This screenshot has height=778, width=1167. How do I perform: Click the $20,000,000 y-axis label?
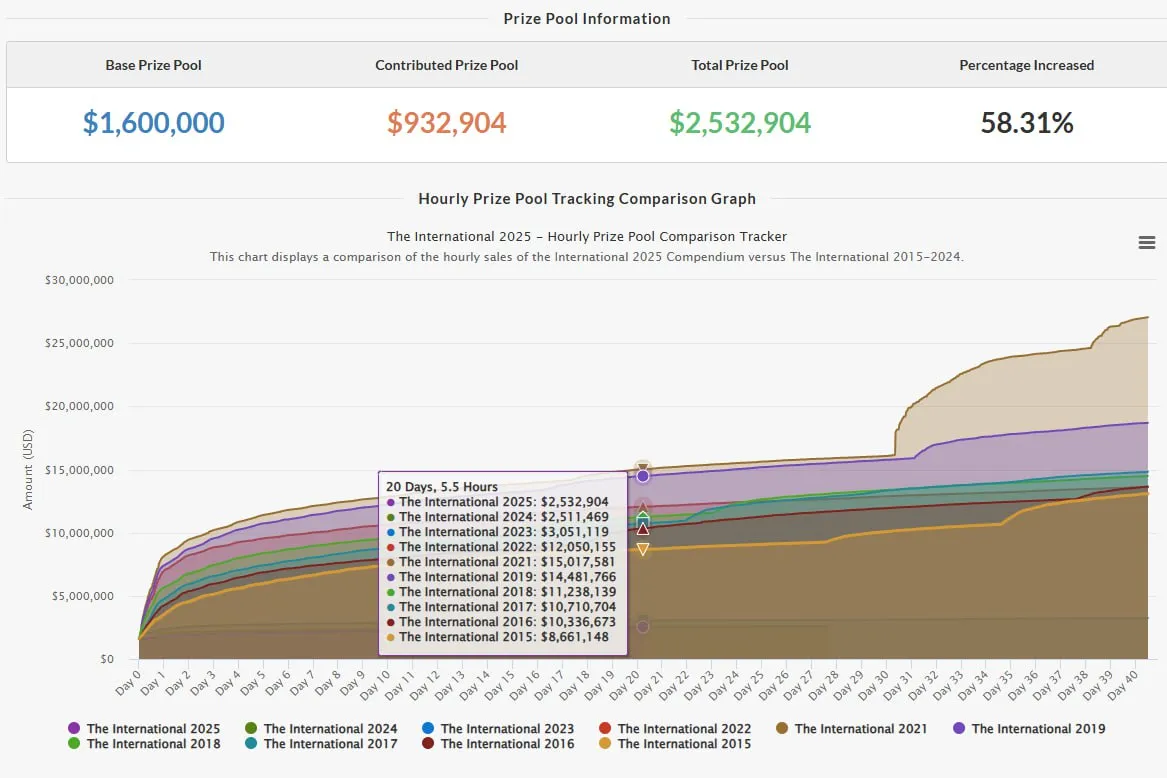pos(79,406)
